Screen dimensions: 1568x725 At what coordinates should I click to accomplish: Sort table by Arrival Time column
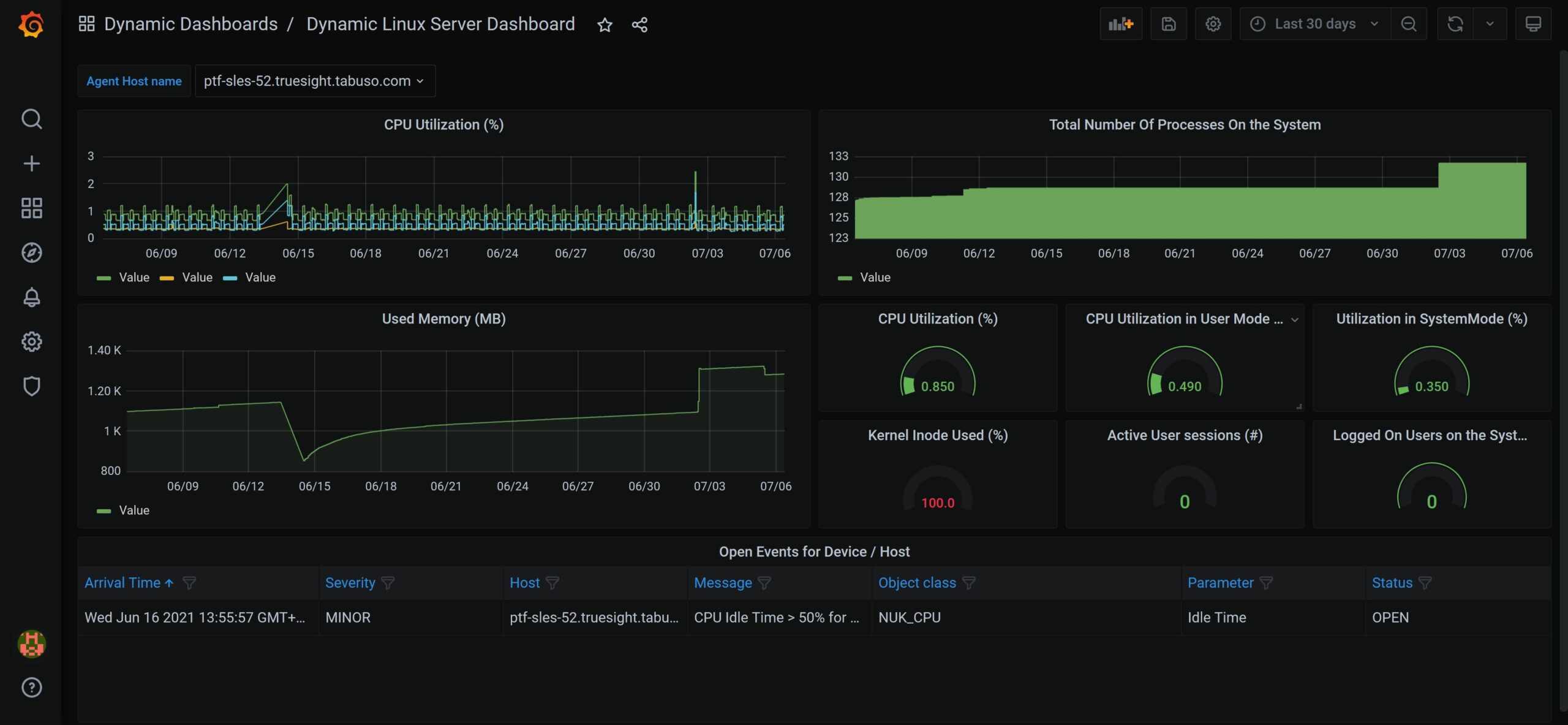pyautogui.click(x=123, y=583)
